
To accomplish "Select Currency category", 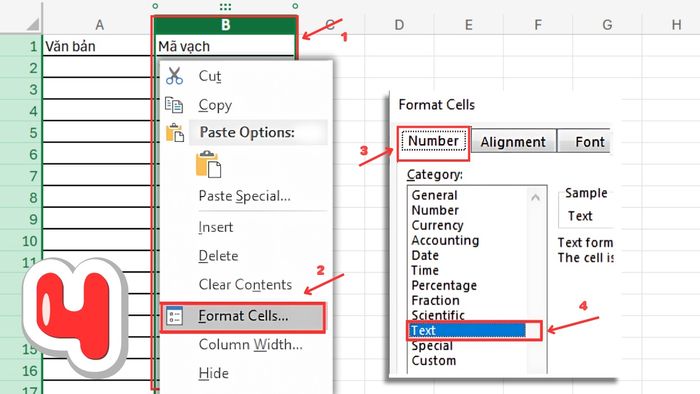I will click(x=438, y=225).
